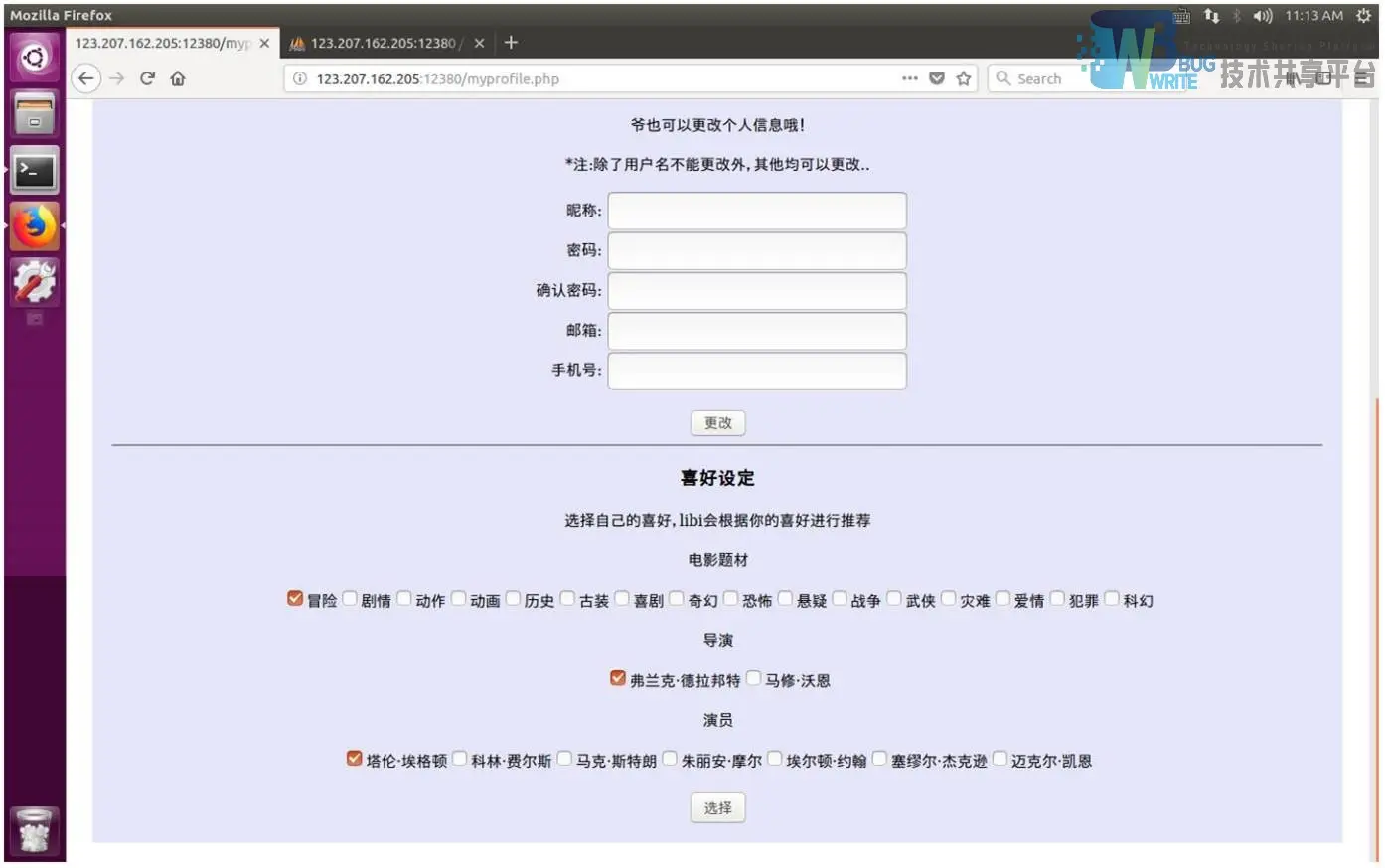Screen dimensions: 1385x868
Task: Open network connection indicator in top panel
Action: 1211,15
